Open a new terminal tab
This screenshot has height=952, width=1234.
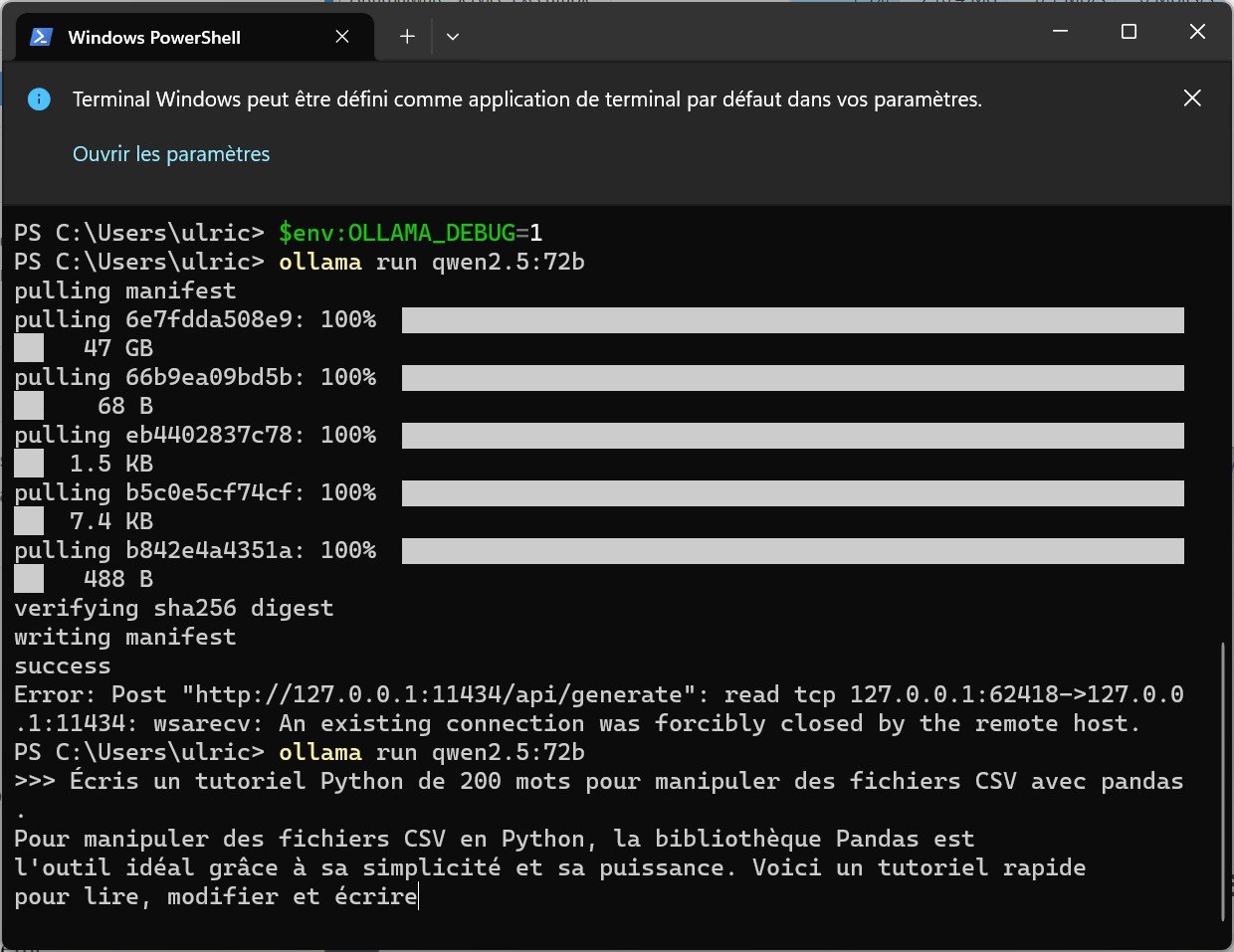coord(407,37)
